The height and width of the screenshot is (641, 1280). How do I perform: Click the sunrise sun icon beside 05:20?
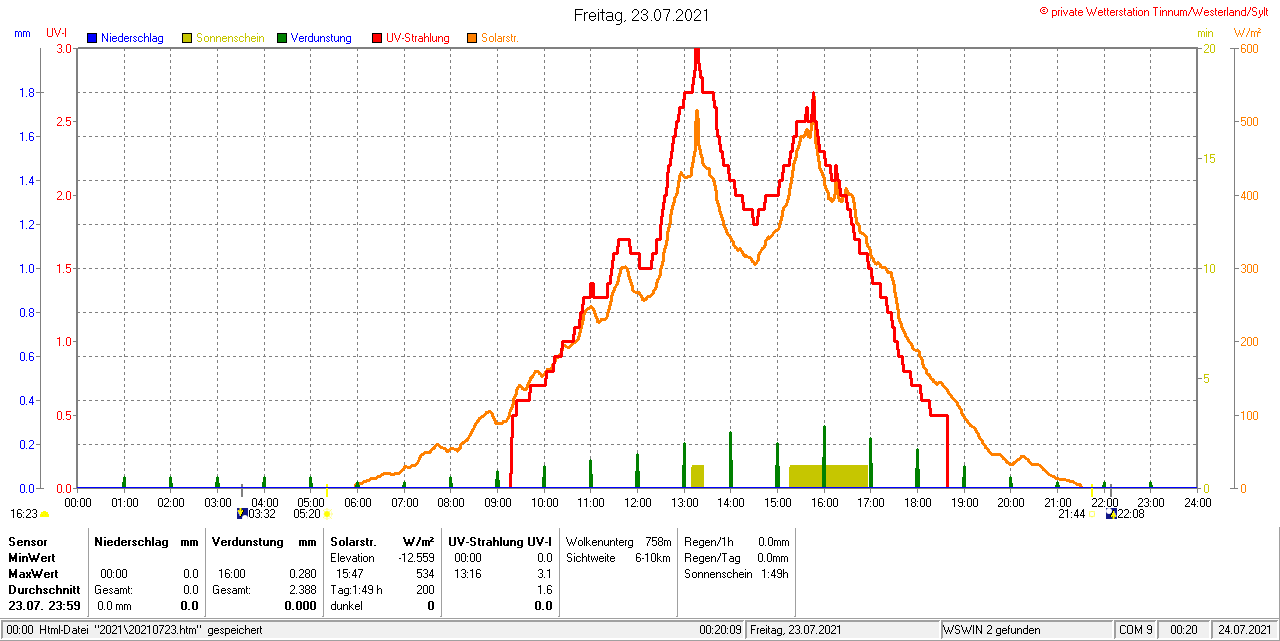pyautogui.click(x=327, y=514)
